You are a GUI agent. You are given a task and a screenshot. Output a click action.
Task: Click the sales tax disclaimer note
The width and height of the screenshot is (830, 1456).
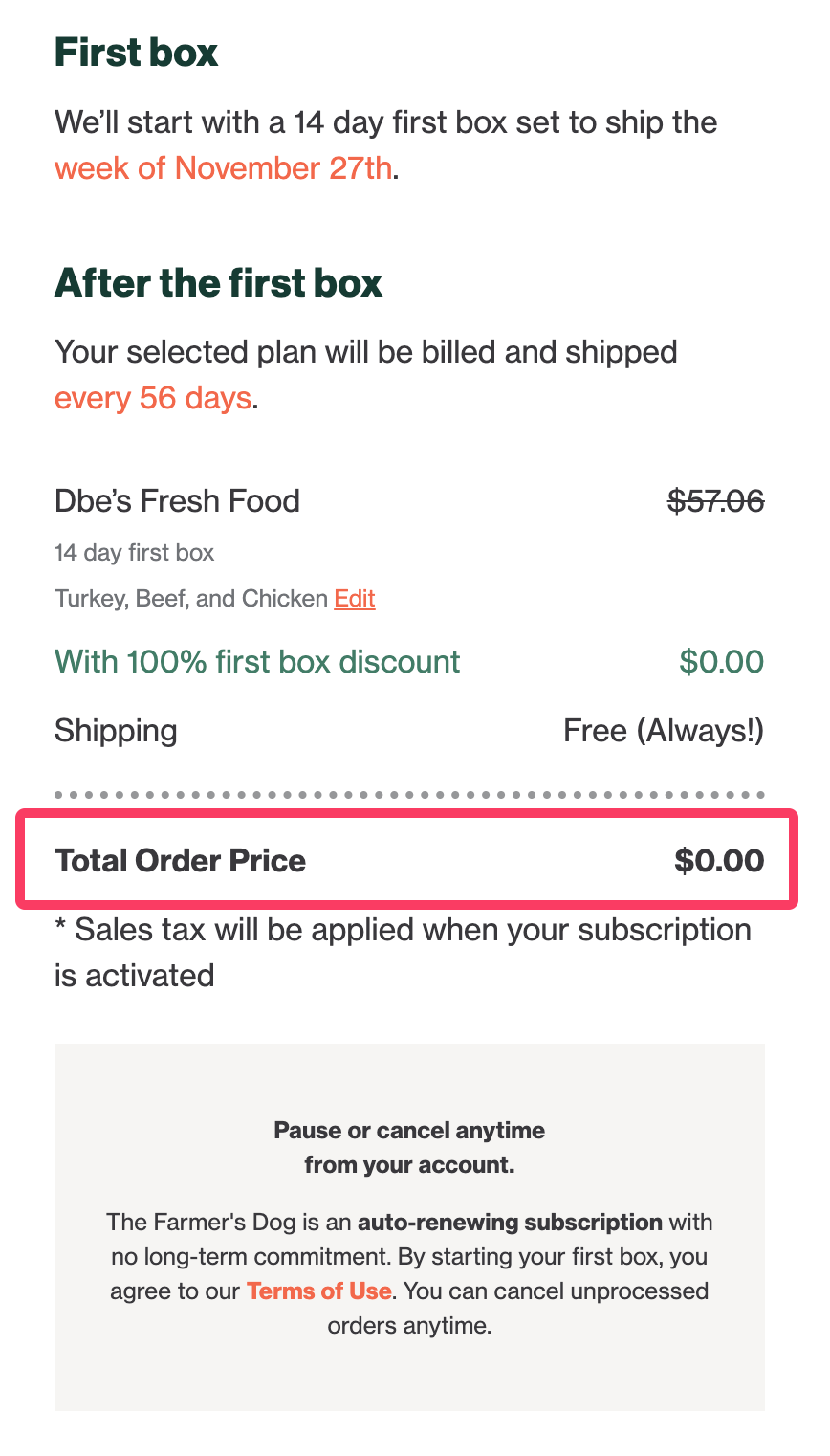402,952
